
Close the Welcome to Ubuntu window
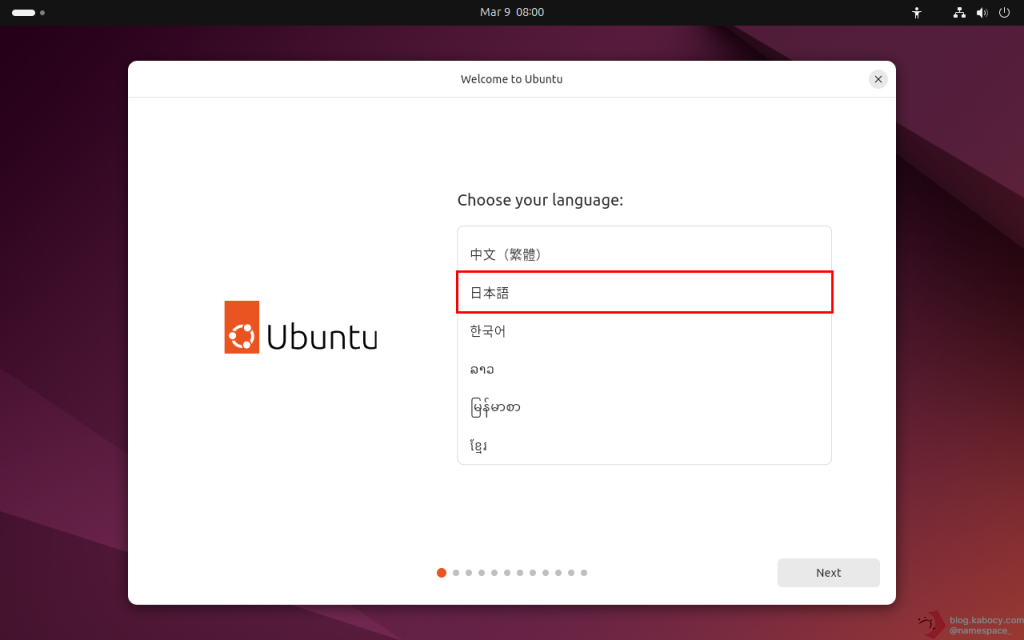coord(878,79)
